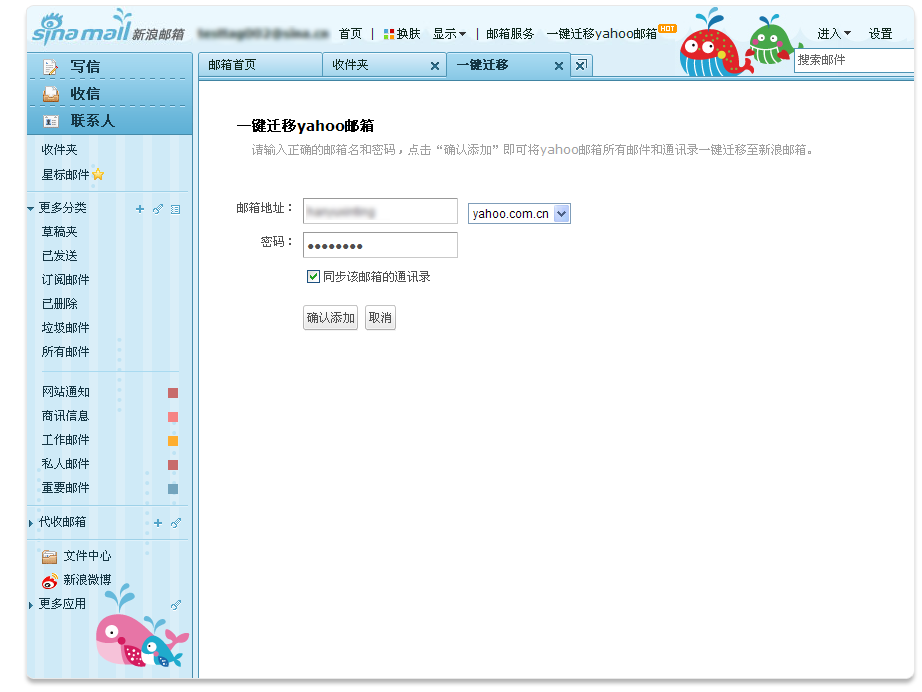
Task: Close the 收件夹 tab with its X
Action: click(x=435, y=66)
